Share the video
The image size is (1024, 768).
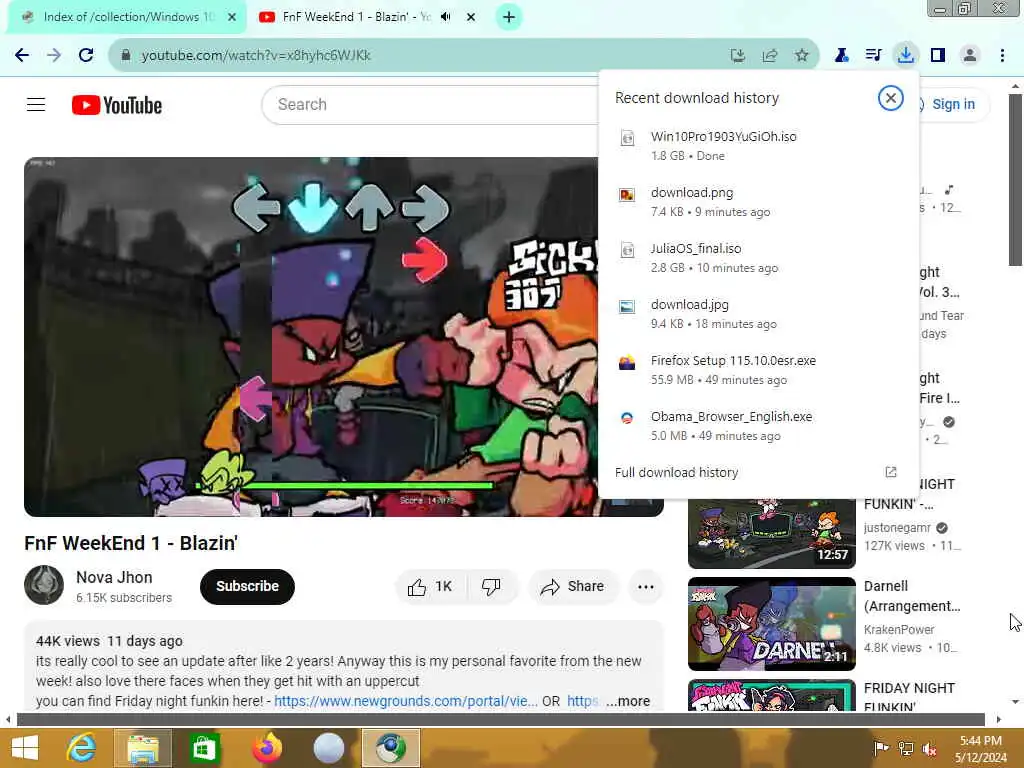pyautogui.click(x=572, y=586)
